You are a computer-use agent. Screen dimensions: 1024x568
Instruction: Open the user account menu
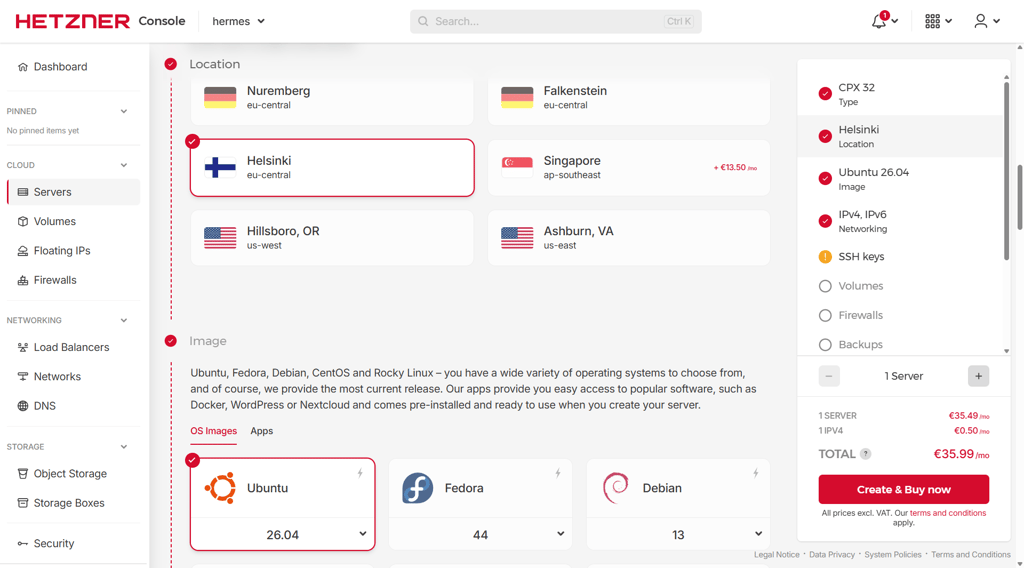click(x=980, y=22)
